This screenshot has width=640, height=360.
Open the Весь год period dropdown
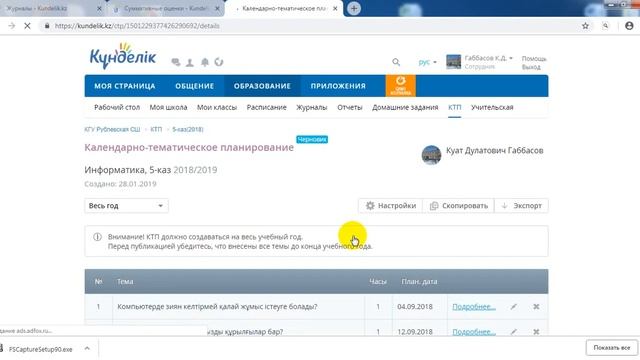pos(126,206)
